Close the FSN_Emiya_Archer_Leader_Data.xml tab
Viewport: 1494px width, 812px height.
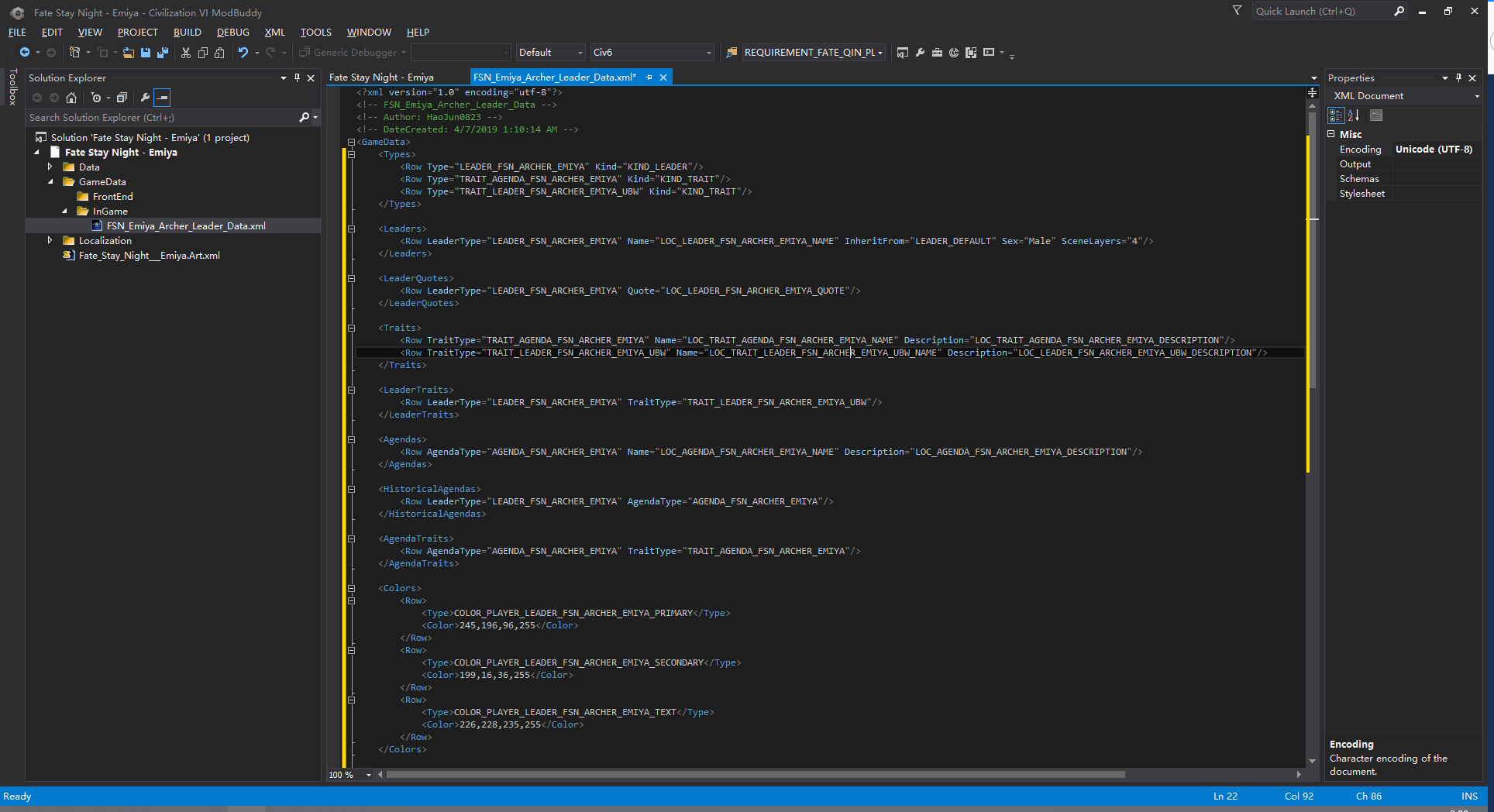click(663, 77)
